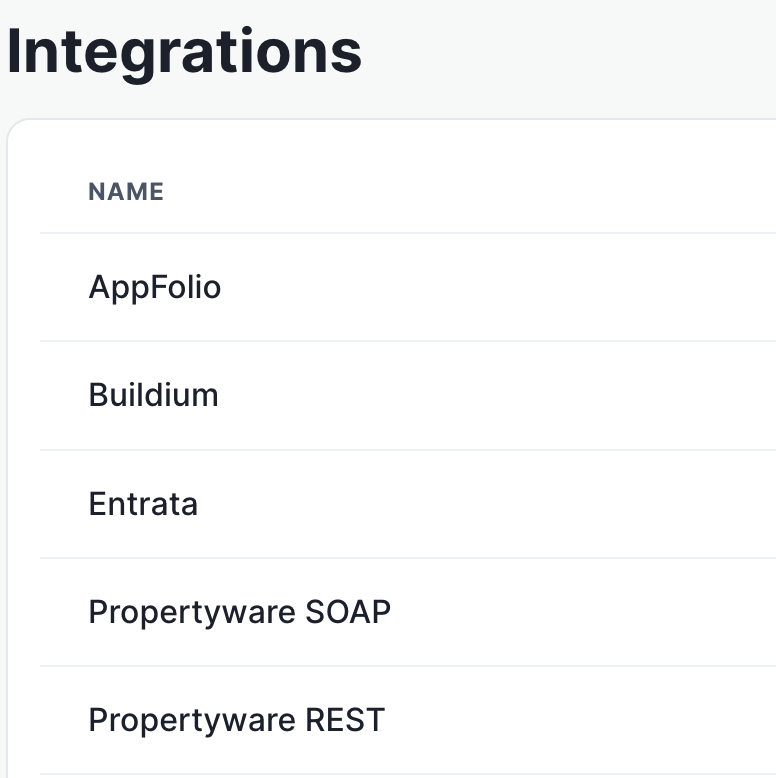Open the AppFolio integration

[155, 288]
